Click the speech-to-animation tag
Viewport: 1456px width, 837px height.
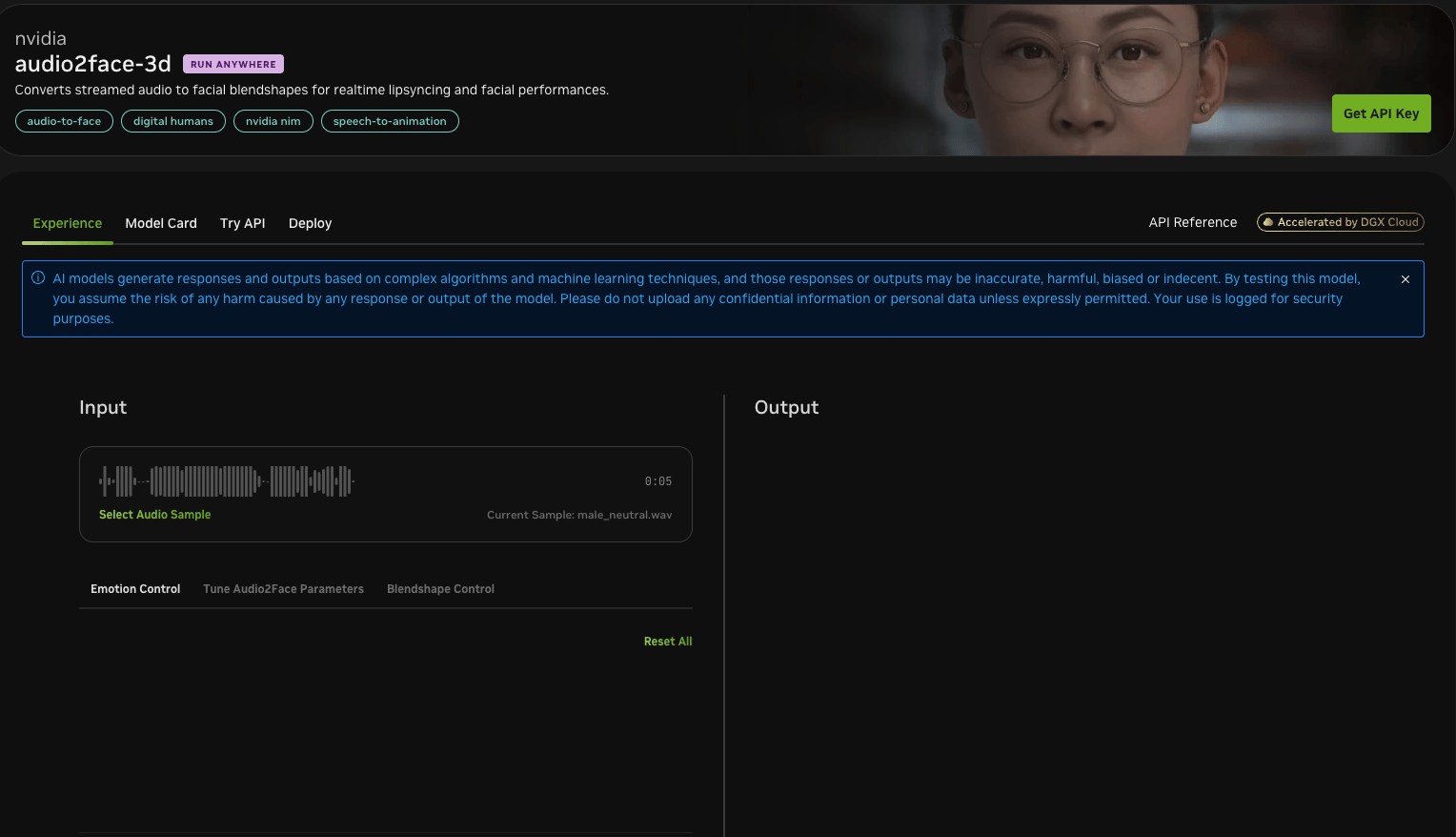coord(390,121)
